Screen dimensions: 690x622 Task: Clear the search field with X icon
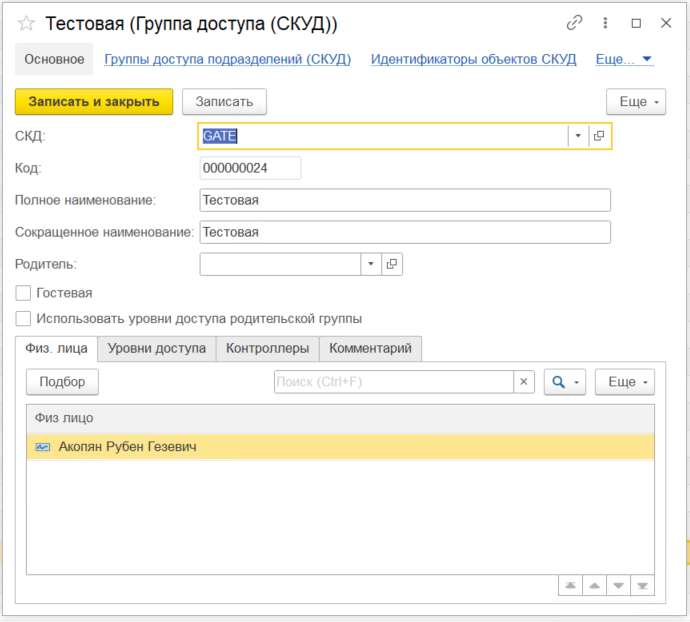(524, 382)
